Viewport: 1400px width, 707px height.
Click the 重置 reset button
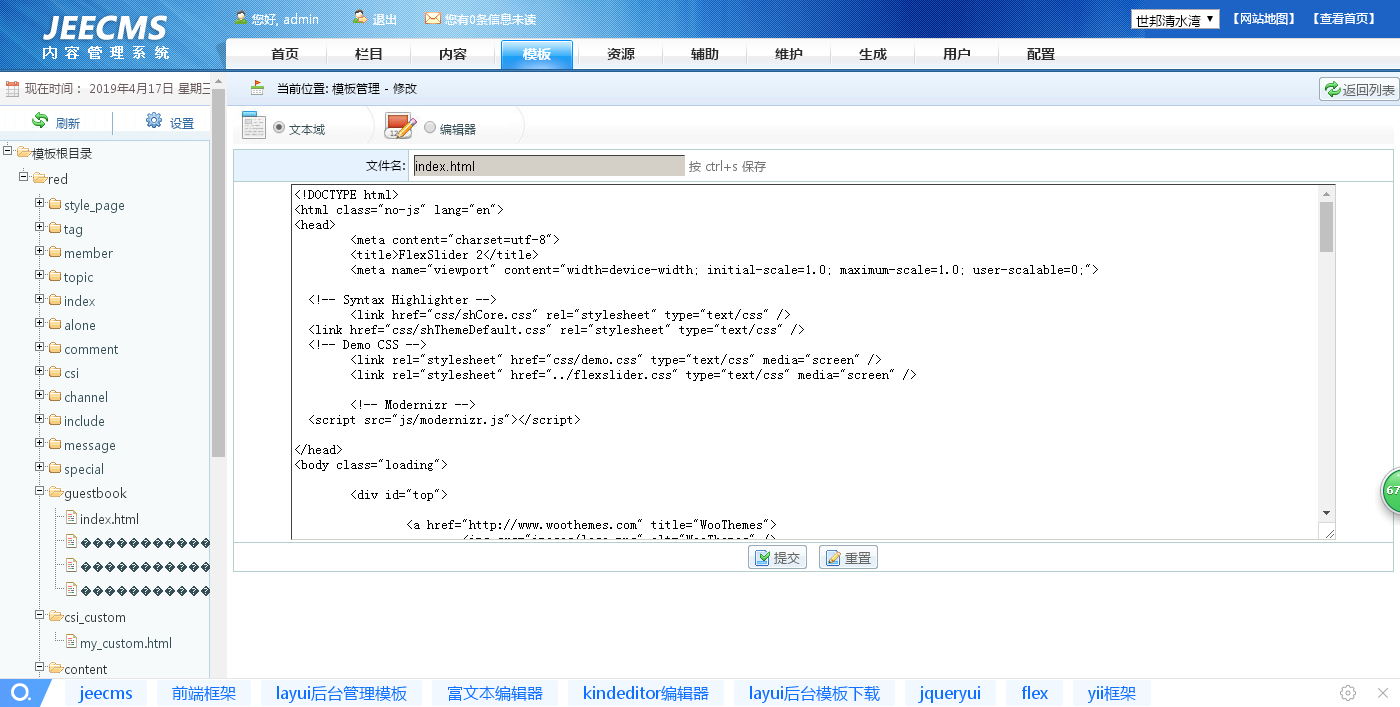pyautogui.click(x=848, y=557)
